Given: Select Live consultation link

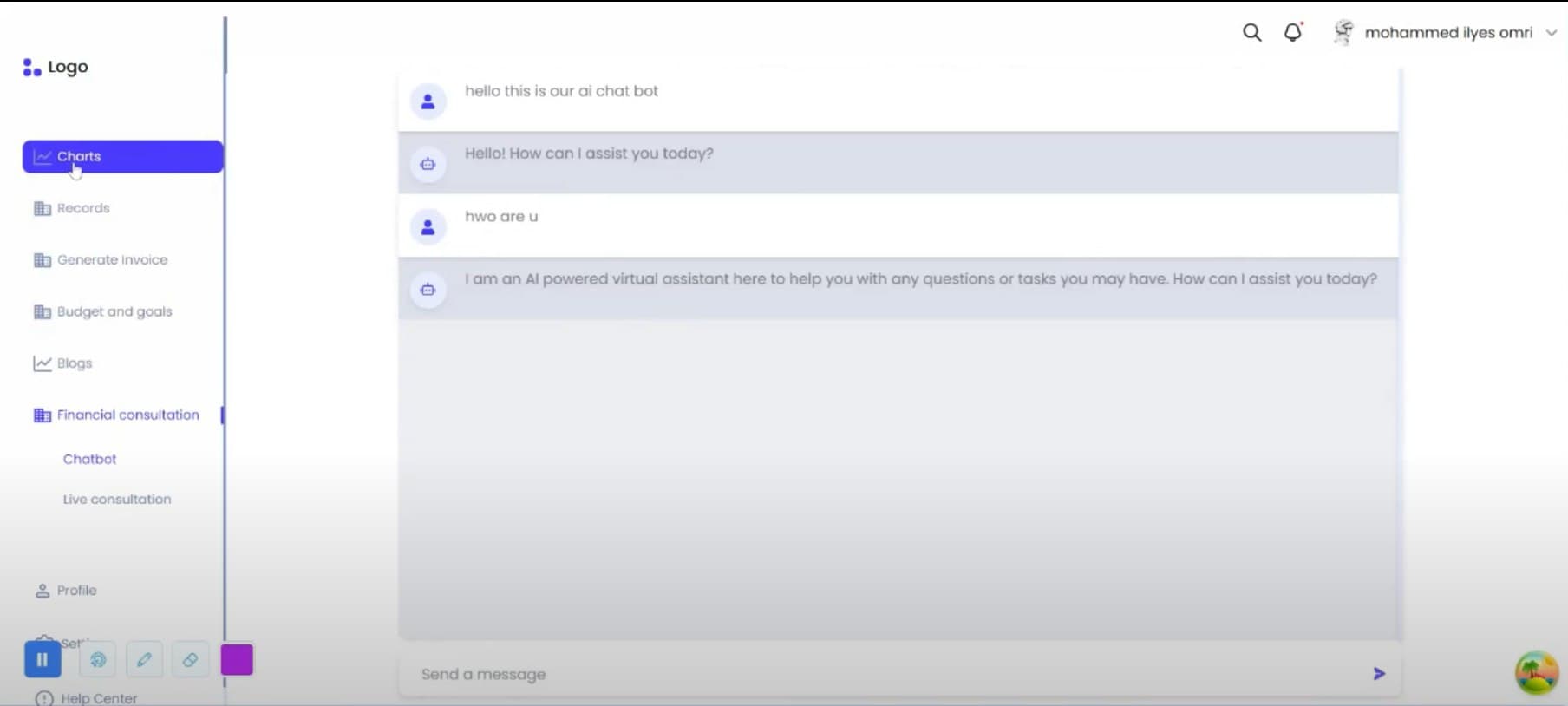Looking at the screenshot, I should coord(117,500).
